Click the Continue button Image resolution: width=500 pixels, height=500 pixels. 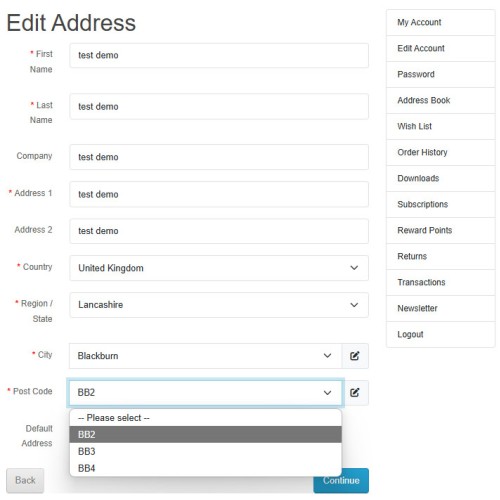pyautogui.click(x=341, y=480)
